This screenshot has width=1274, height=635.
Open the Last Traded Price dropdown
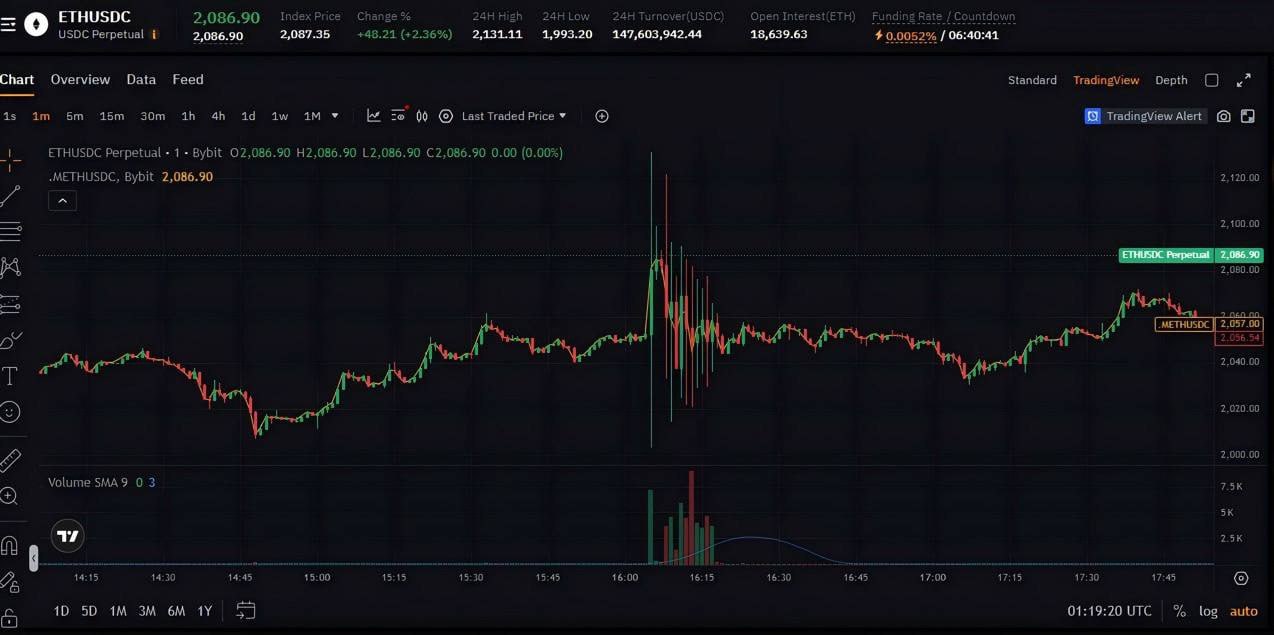point(514,116)
